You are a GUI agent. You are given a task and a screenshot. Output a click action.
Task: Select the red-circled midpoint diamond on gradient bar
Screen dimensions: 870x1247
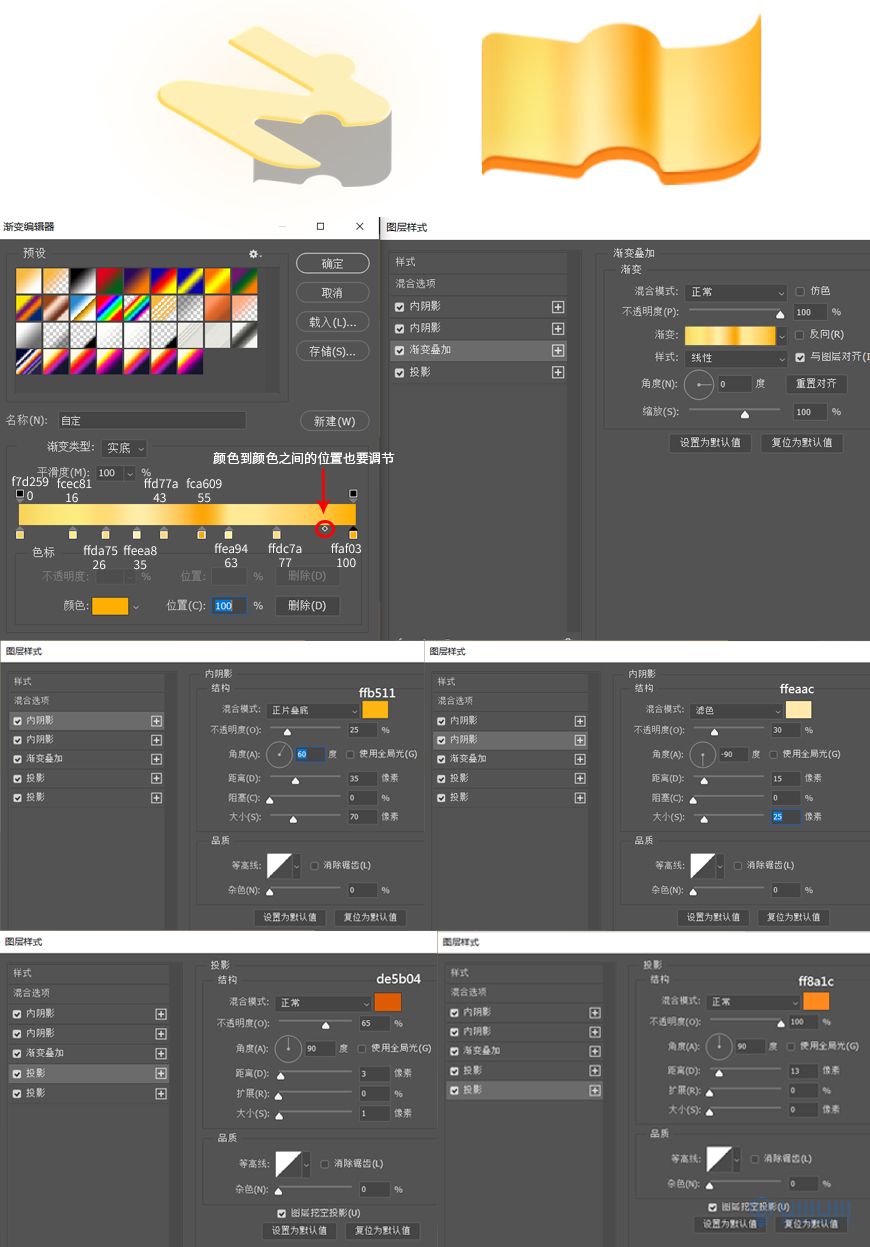[324, 528]
